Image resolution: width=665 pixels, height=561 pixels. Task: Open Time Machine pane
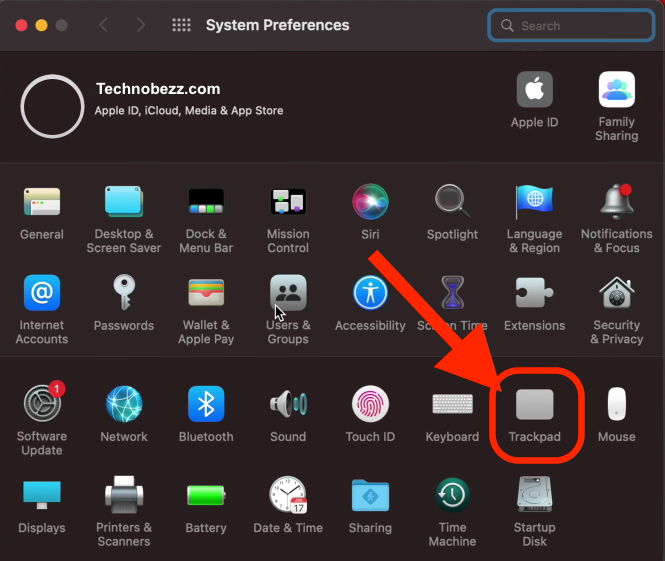(453, 495)
